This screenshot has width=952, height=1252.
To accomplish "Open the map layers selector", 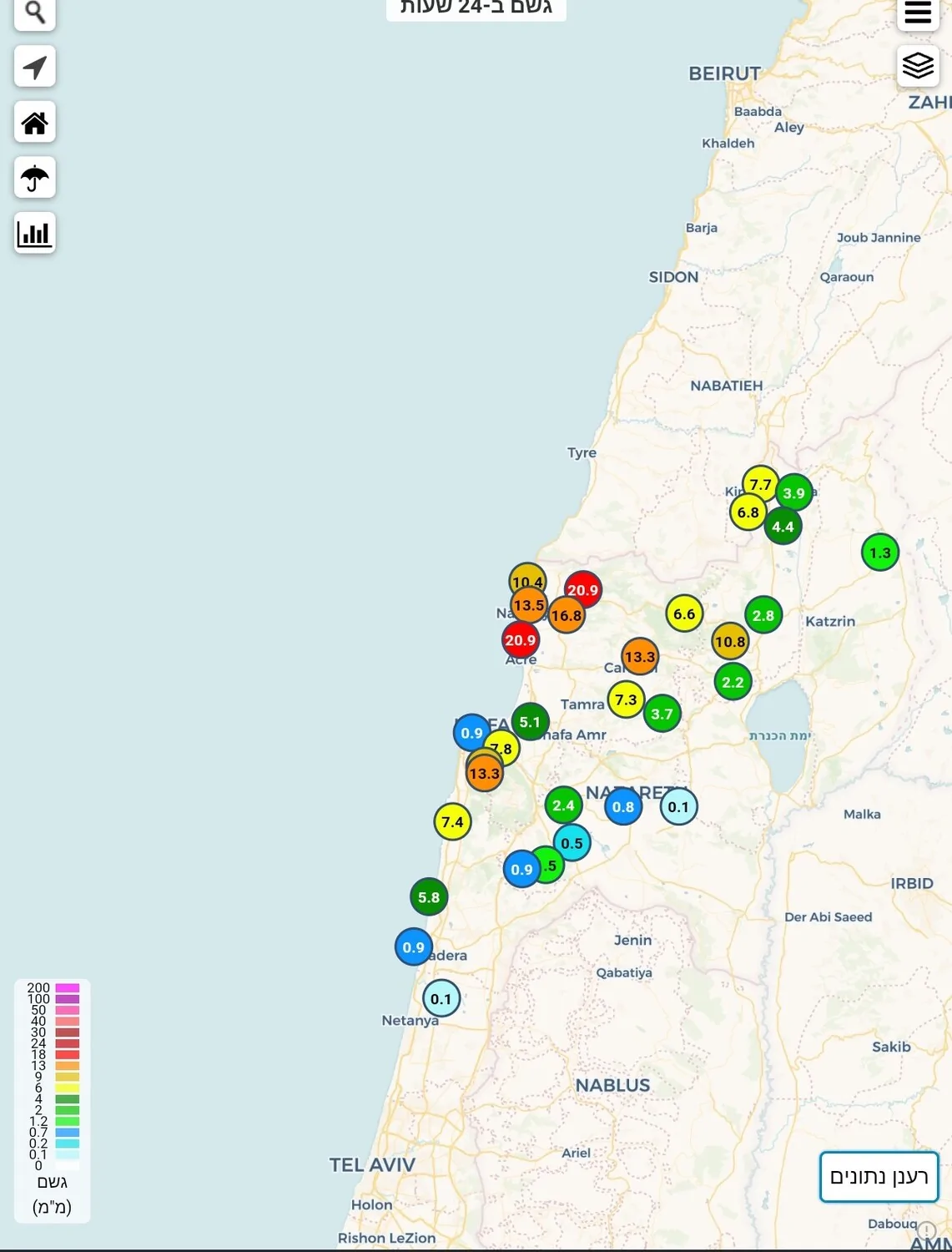I will click(x=918, y=65).
